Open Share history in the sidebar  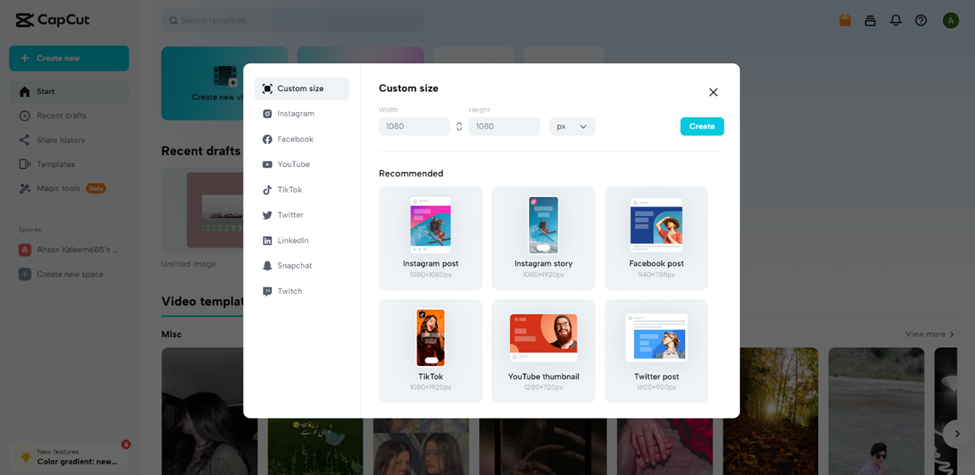(69, 140)
